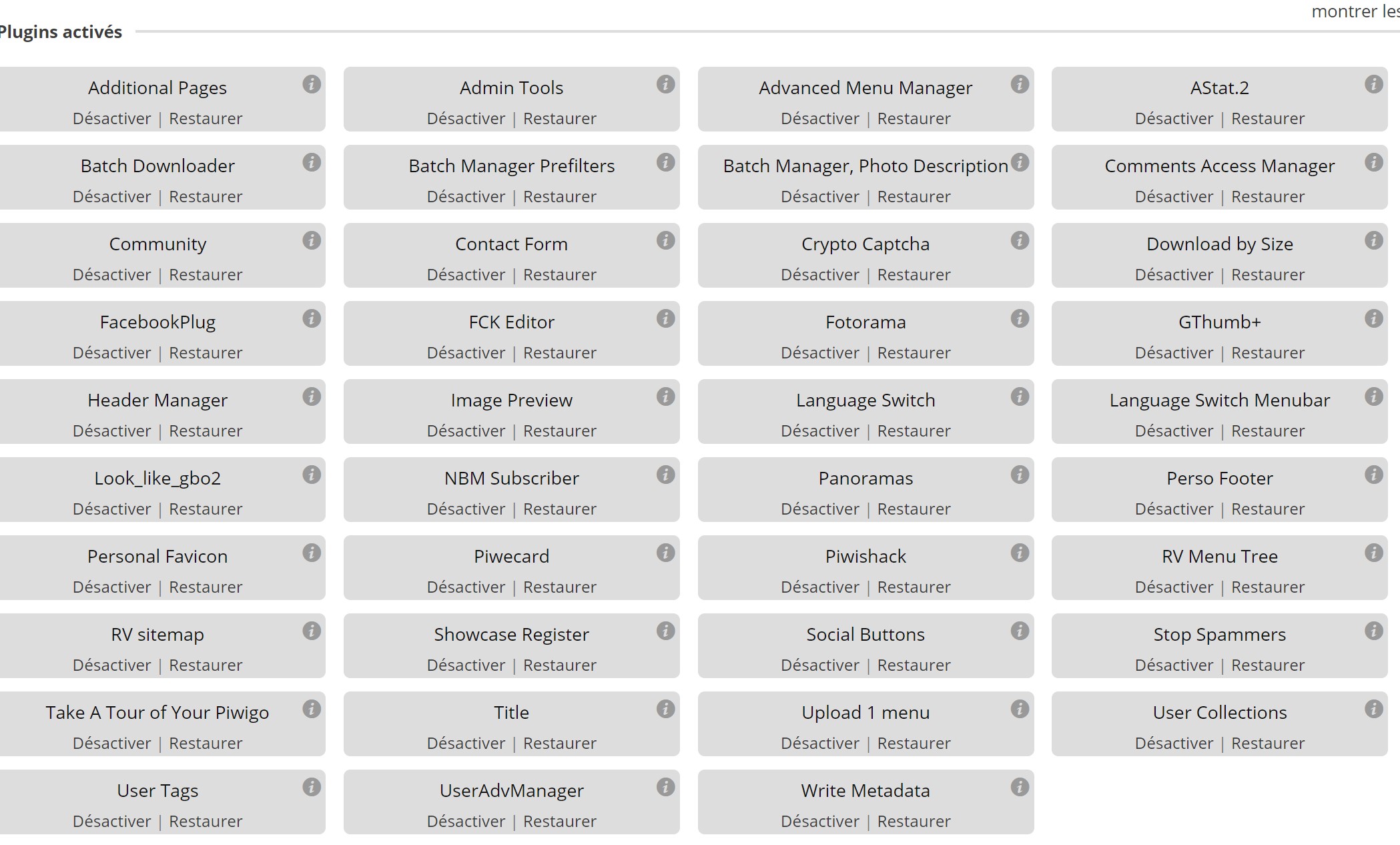This screenshot has height=845, width=1400.
Task: Show info for the User Tags plugin
Action: [312, 787]
